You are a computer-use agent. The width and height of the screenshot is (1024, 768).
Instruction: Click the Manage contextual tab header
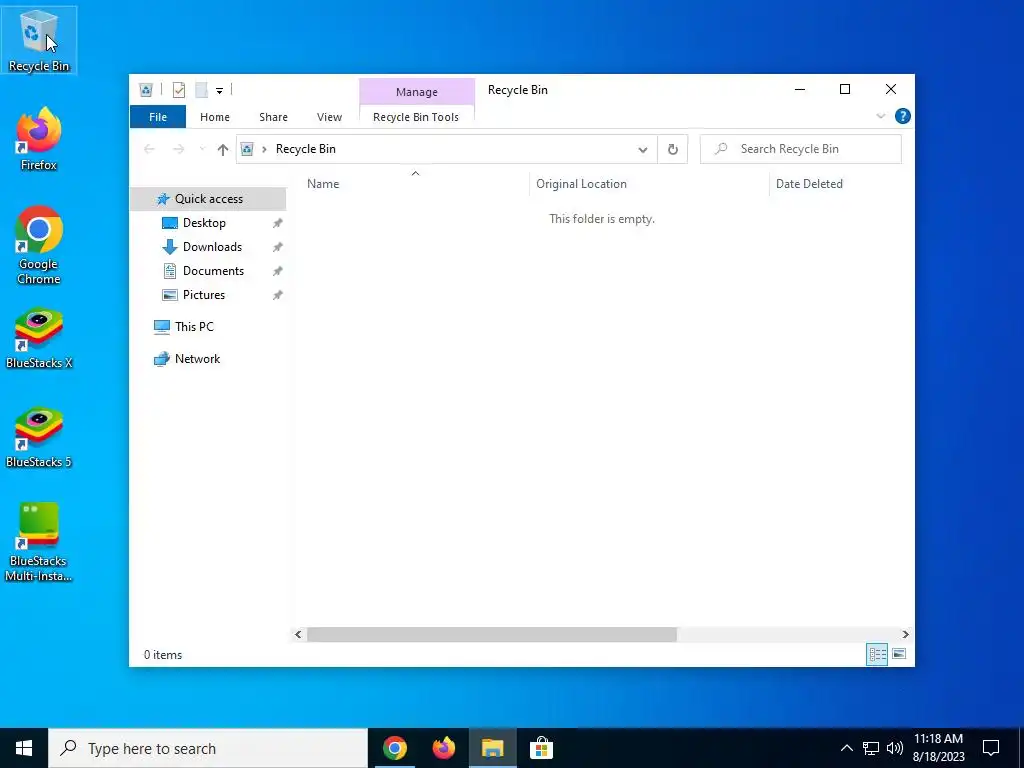pos(417,92)
